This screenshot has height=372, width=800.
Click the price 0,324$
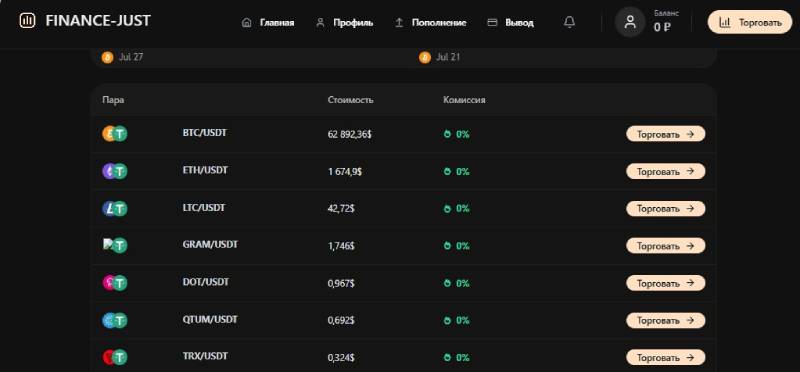[341, 358]
